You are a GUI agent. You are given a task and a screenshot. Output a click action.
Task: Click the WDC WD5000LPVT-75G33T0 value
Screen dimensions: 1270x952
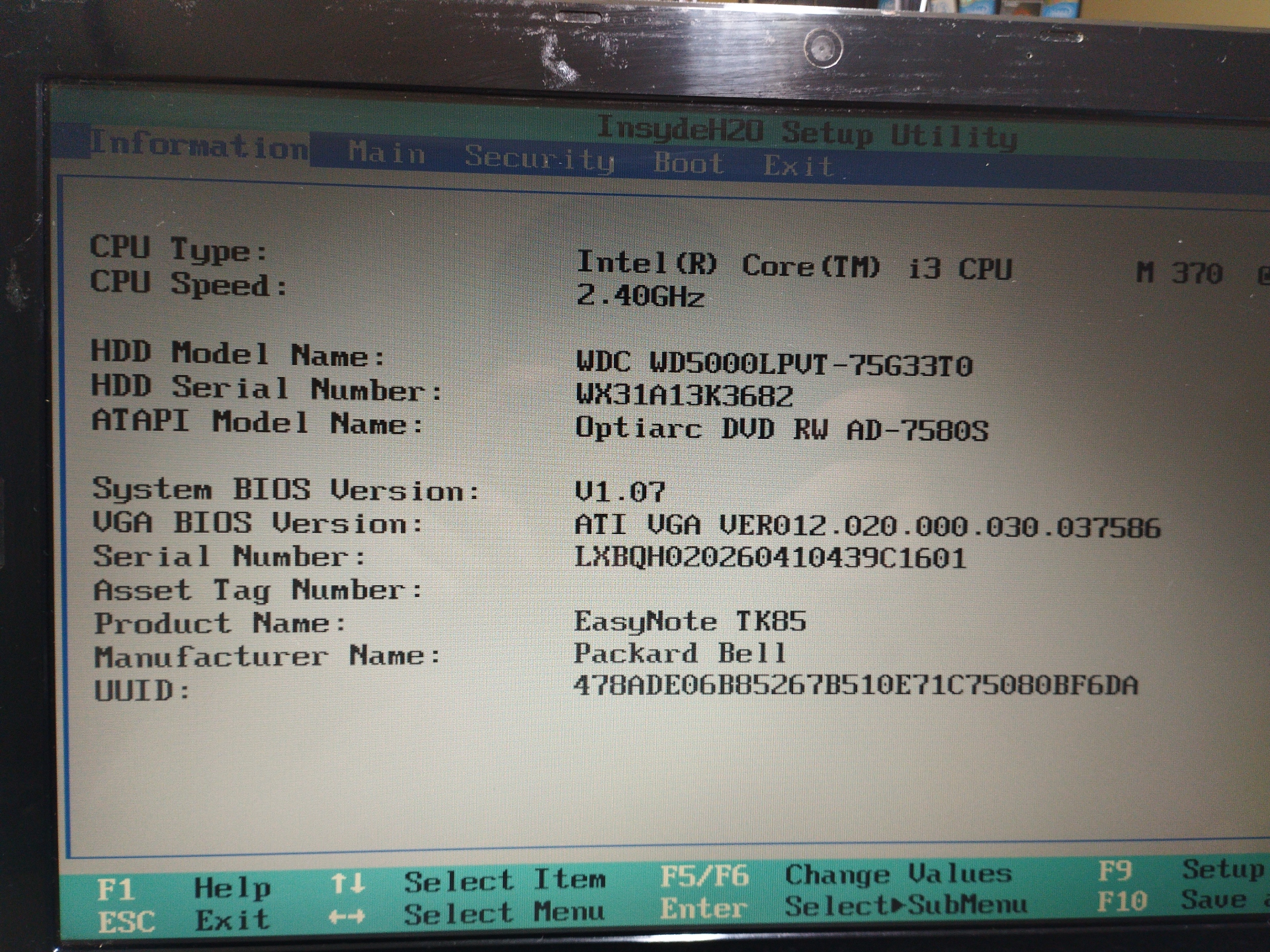coord(774,364)
